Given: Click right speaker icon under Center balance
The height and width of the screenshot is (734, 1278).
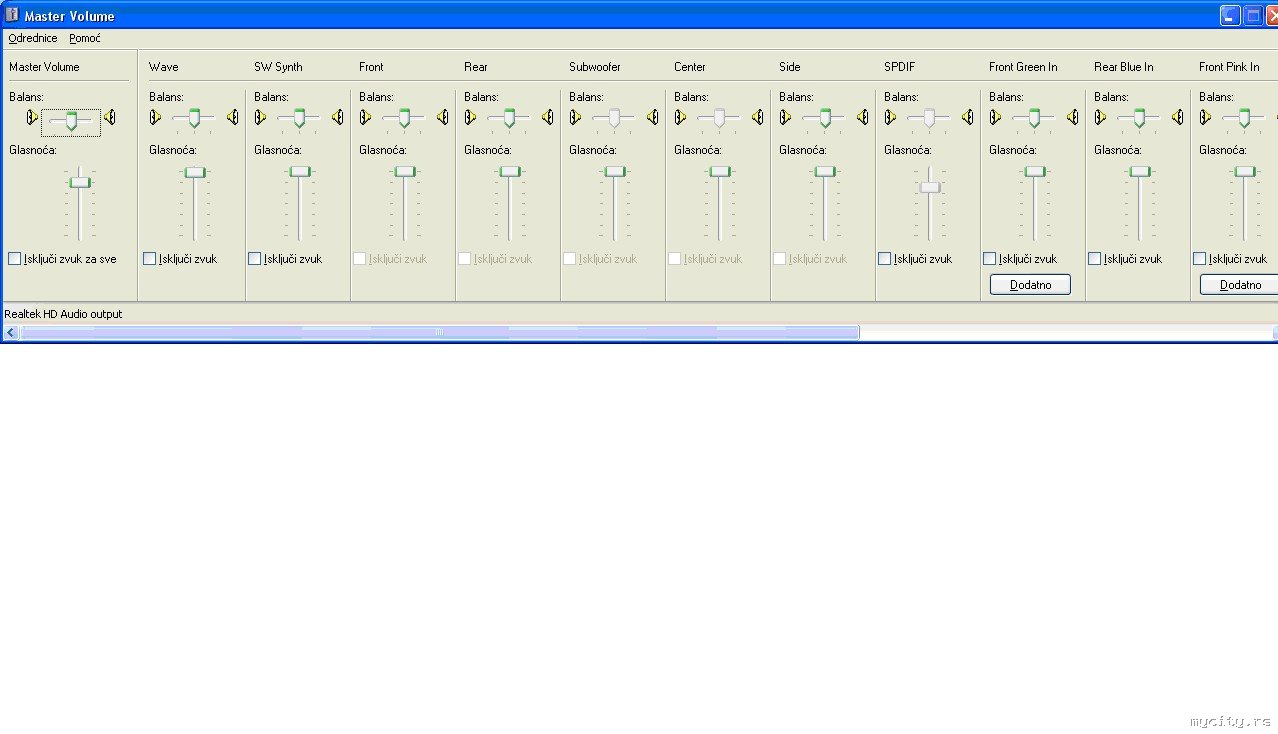Looking at the screenshot, I should pyautogui.click(x=758, y=118).
